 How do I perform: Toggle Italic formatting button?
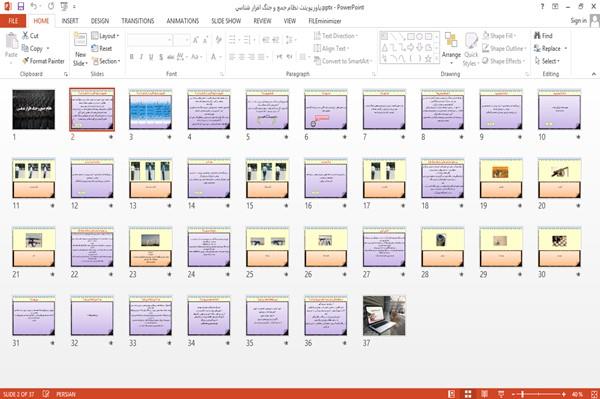(x=141, y=57)
